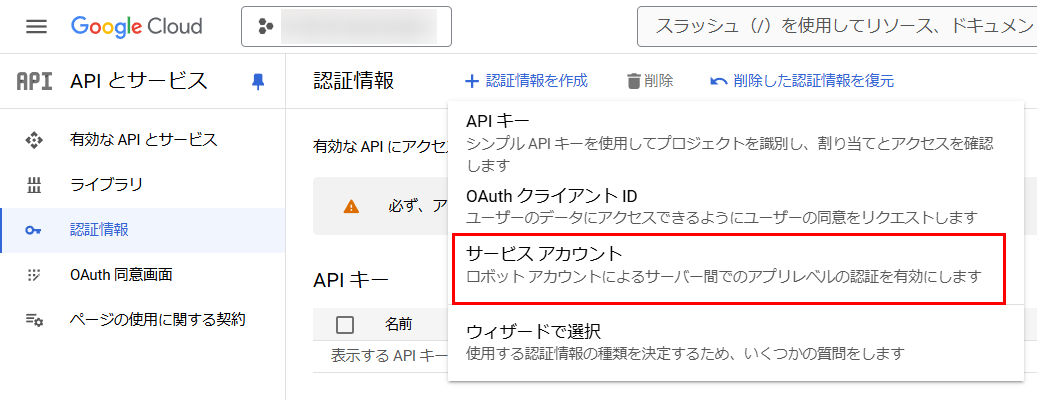The image size is (1037, 400).
Task: Click the resource search field
Action: [837, 26]
